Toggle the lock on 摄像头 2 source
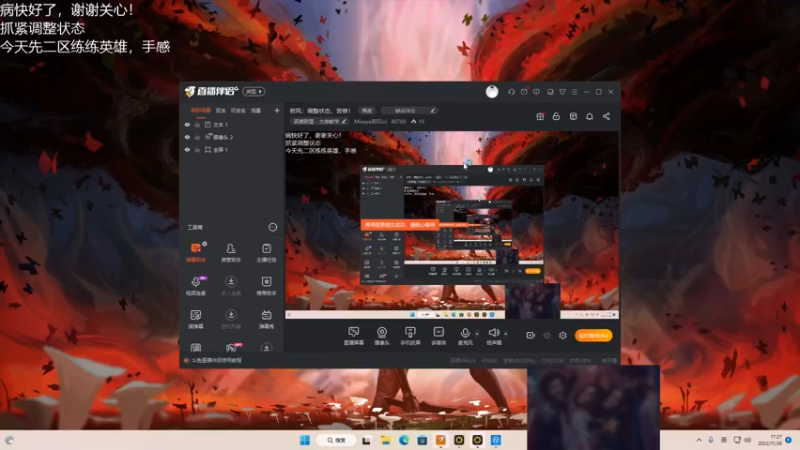800x450 pixels. click(x=197, y=137)
